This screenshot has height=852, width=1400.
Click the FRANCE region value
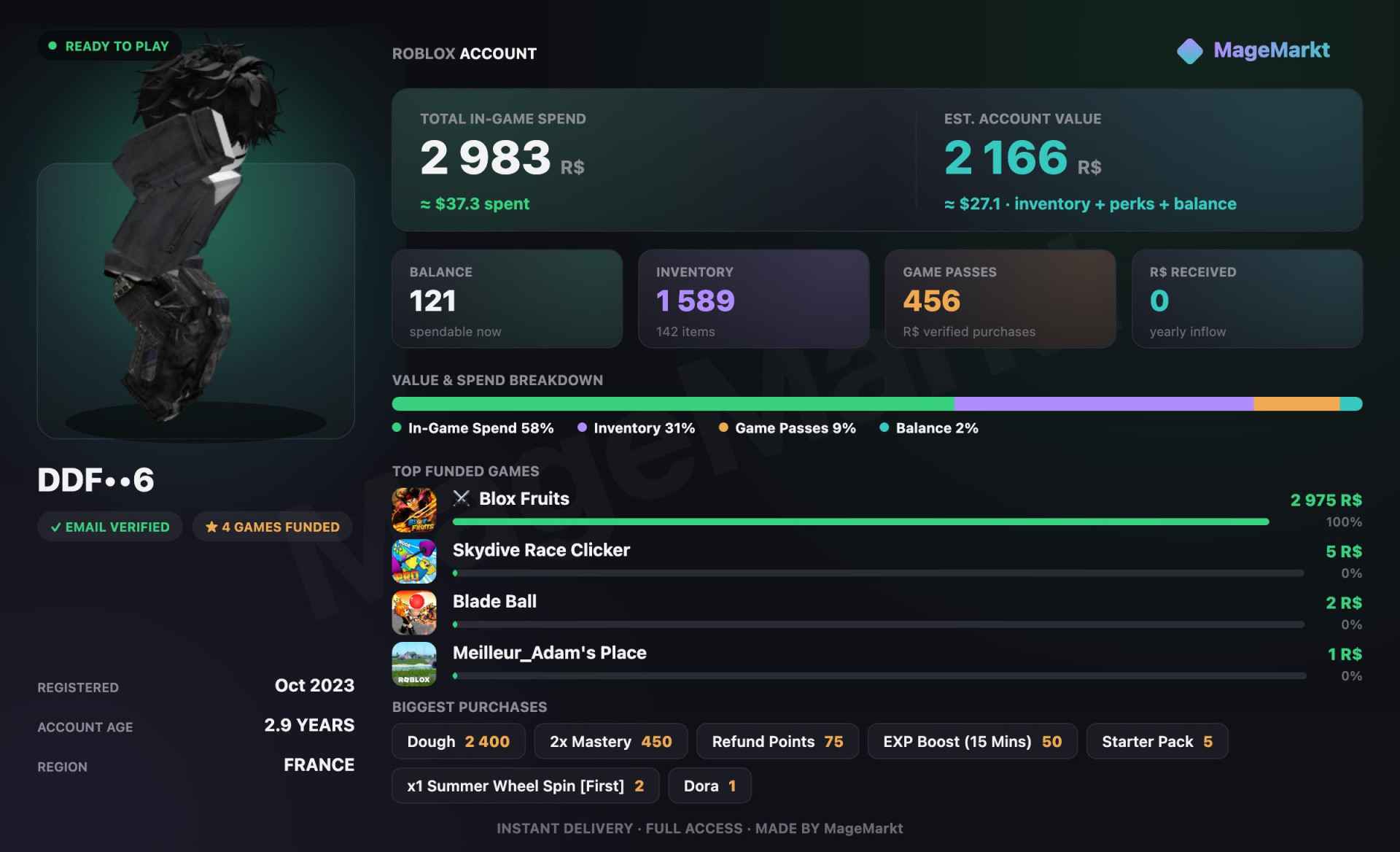[x=319, y=765]
